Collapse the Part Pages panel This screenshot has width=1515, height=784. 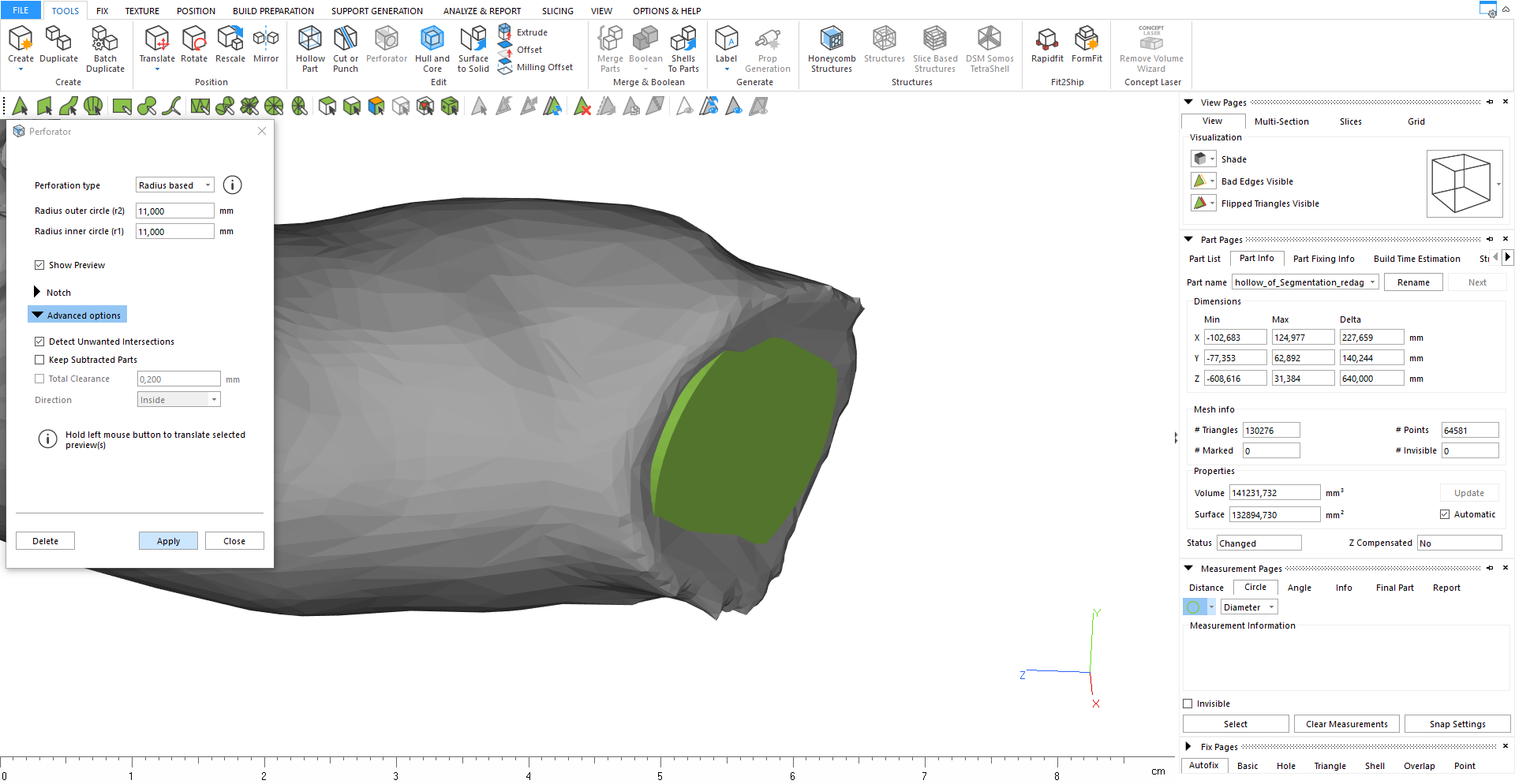pos(1188,239)
